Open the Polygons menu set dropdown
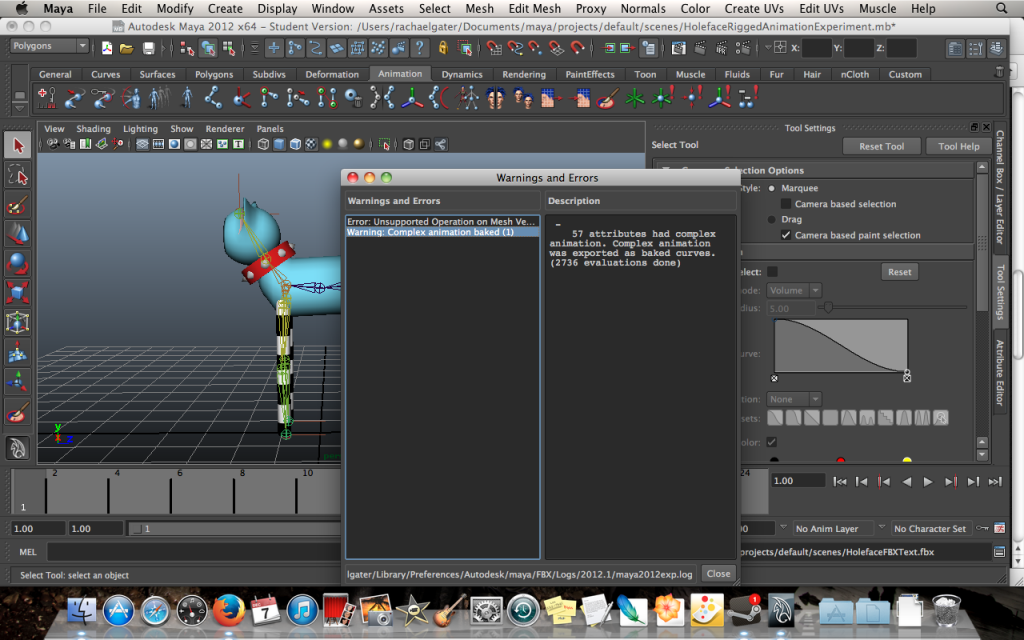Viewport: 1024px width, 640px height. [49, 46]
